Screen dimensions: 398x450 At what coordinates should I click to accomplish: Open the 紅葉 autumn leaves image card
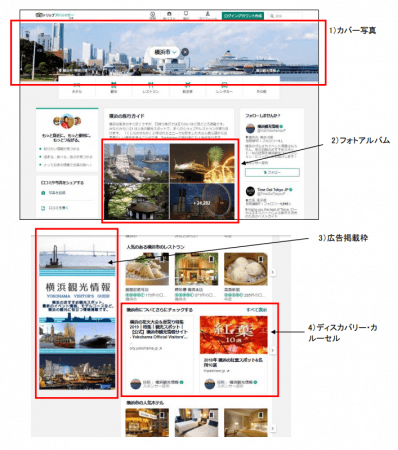pyautogui.click(x=234, y=335)
